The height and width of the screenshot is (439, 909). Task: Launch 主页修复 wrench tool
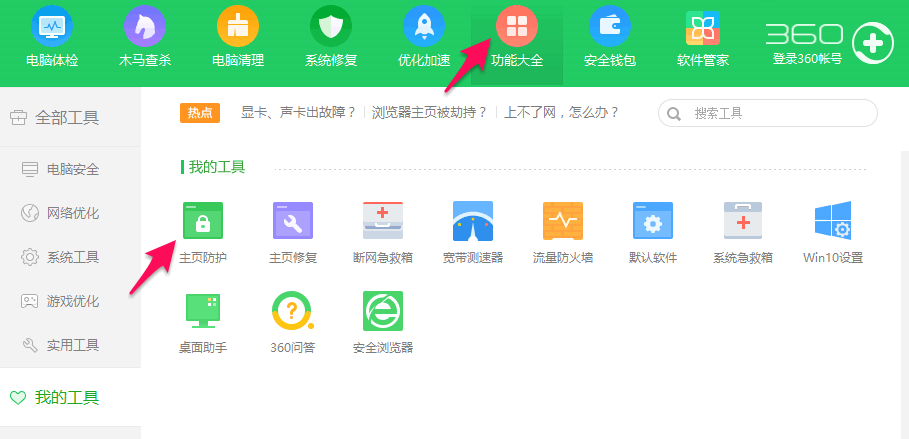[293, 220]
